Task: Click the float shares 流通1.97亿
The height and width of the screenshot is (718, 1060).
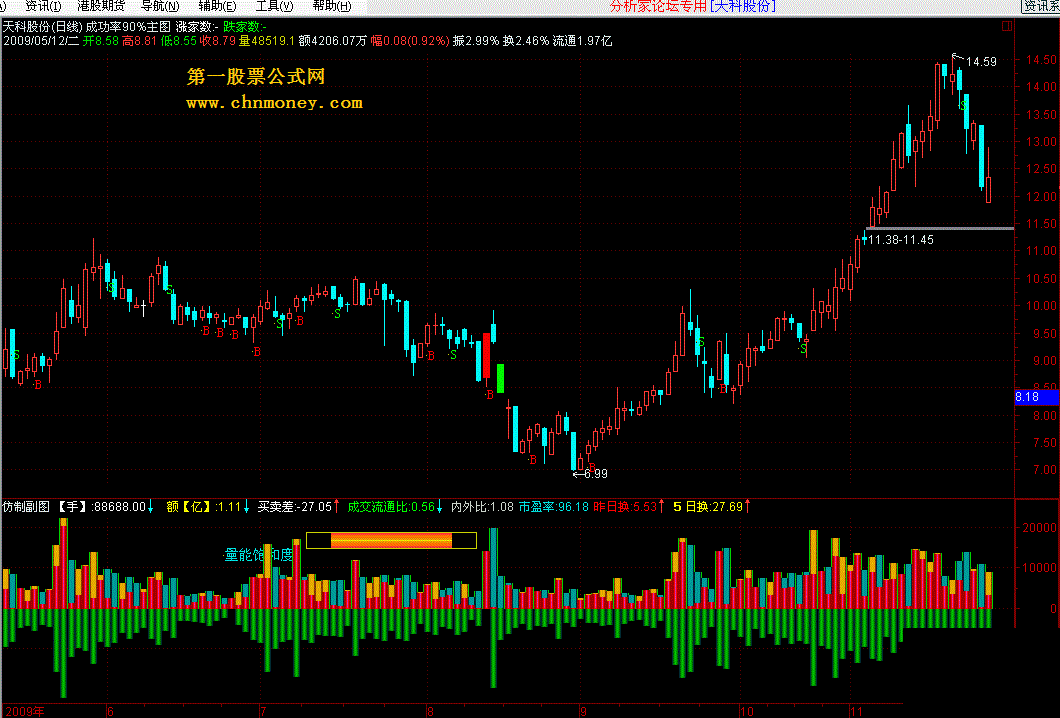Action: click(582, 41)
